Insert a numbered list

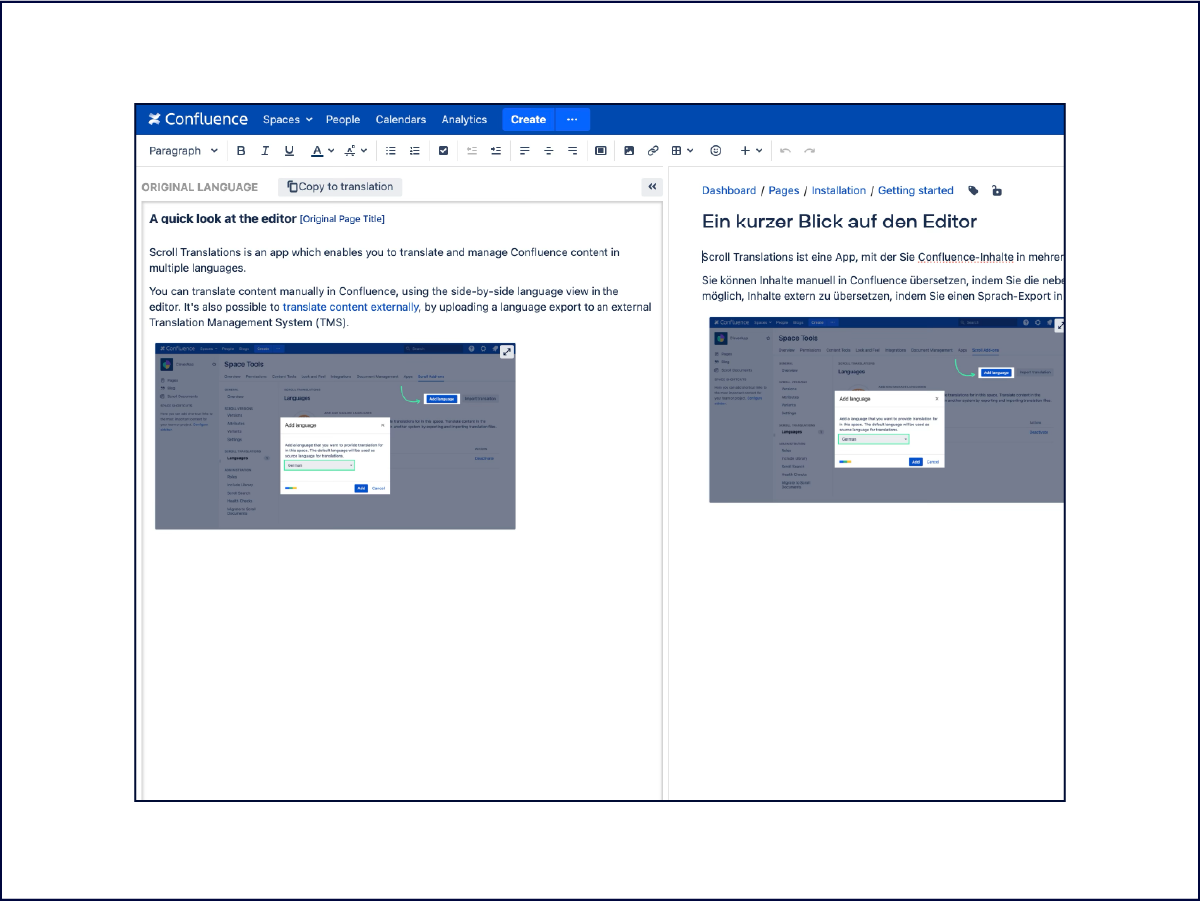[415, 151]
